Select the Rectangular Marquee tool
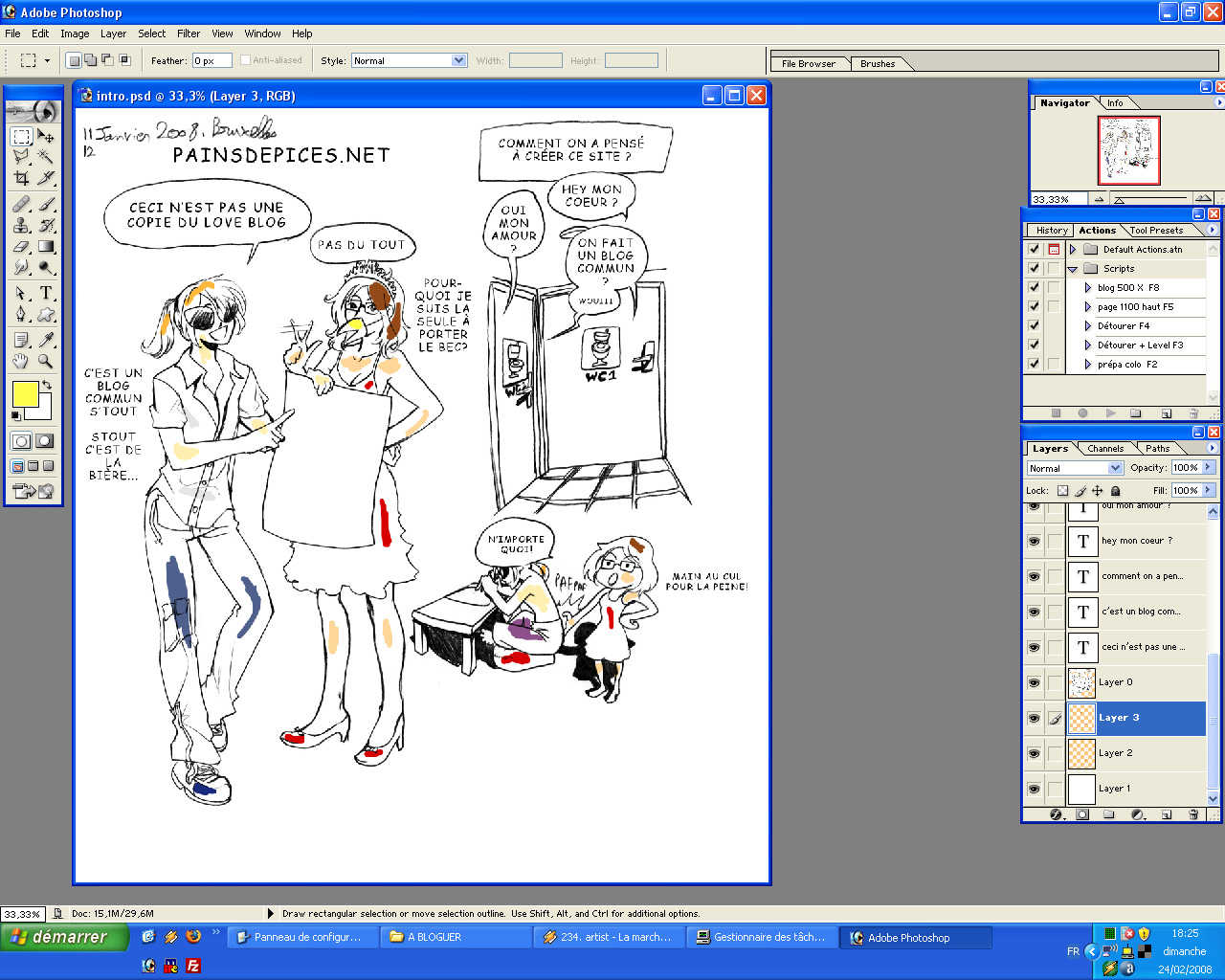Screen dimensions: 1225x980 click(x=21, y=137)
